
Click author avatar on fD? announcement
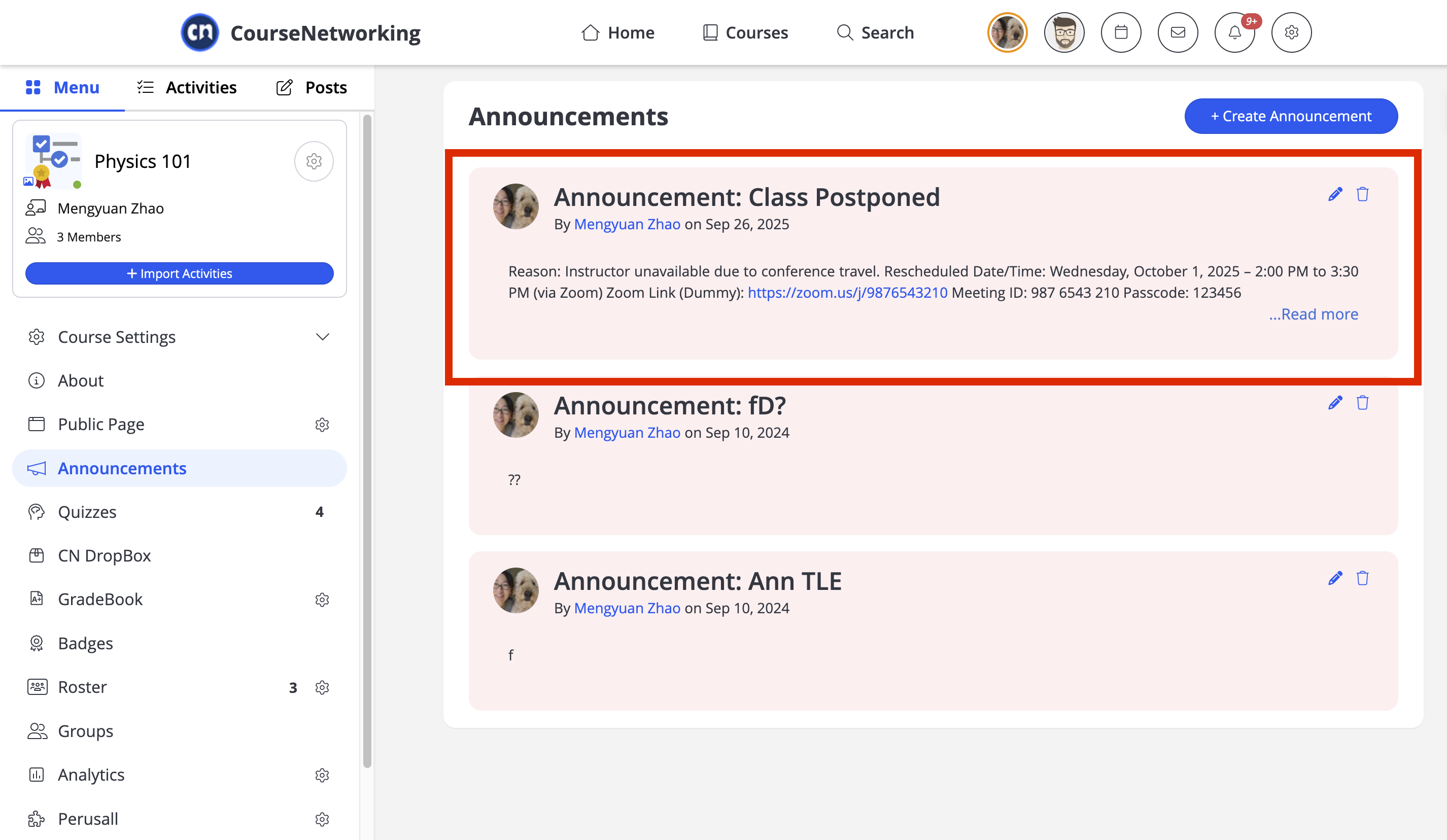coord(515,414)
